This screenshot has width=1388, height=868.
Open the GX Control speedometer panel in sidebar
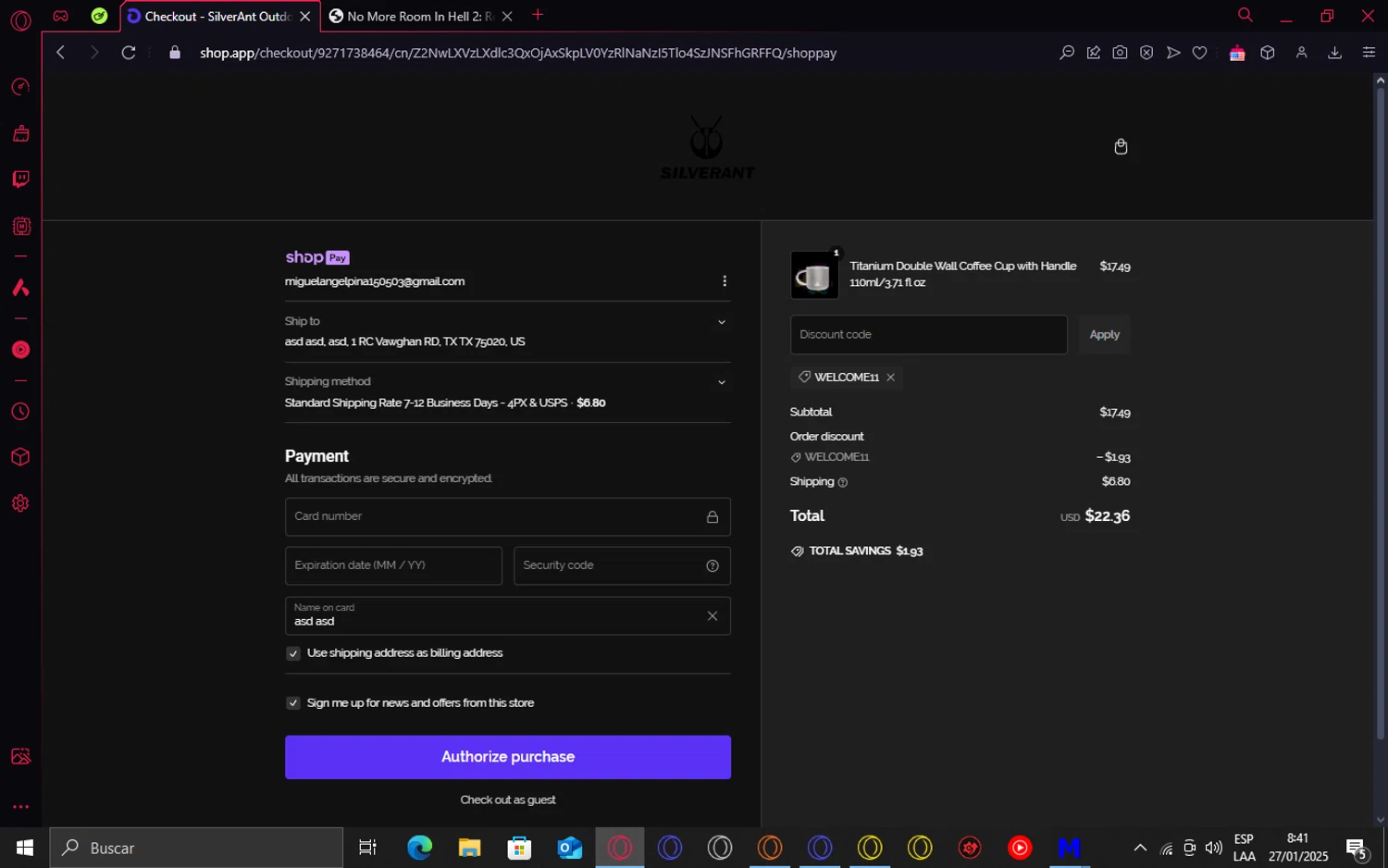[x=20, y=87]
